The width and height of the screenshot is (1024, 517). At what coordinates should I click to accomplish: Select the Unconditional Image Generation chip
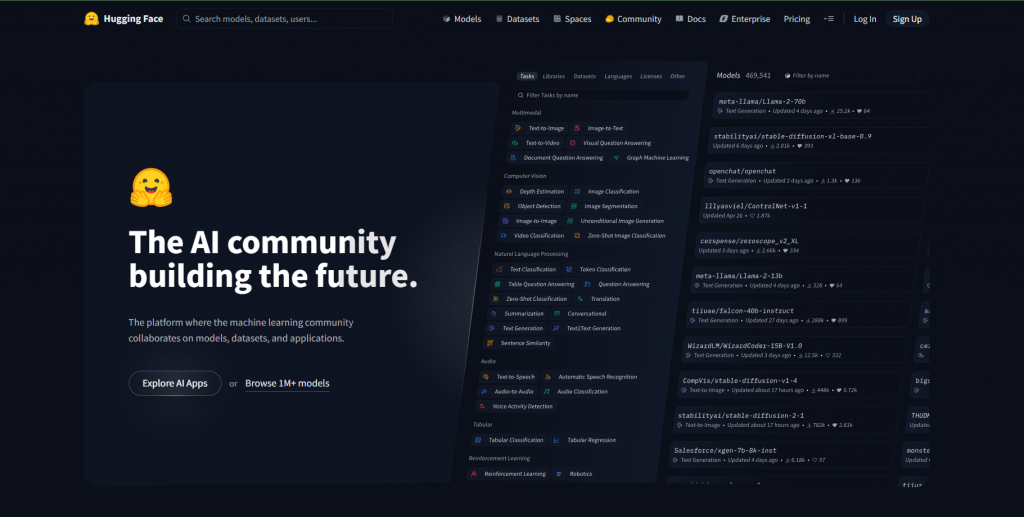[615, 221]
